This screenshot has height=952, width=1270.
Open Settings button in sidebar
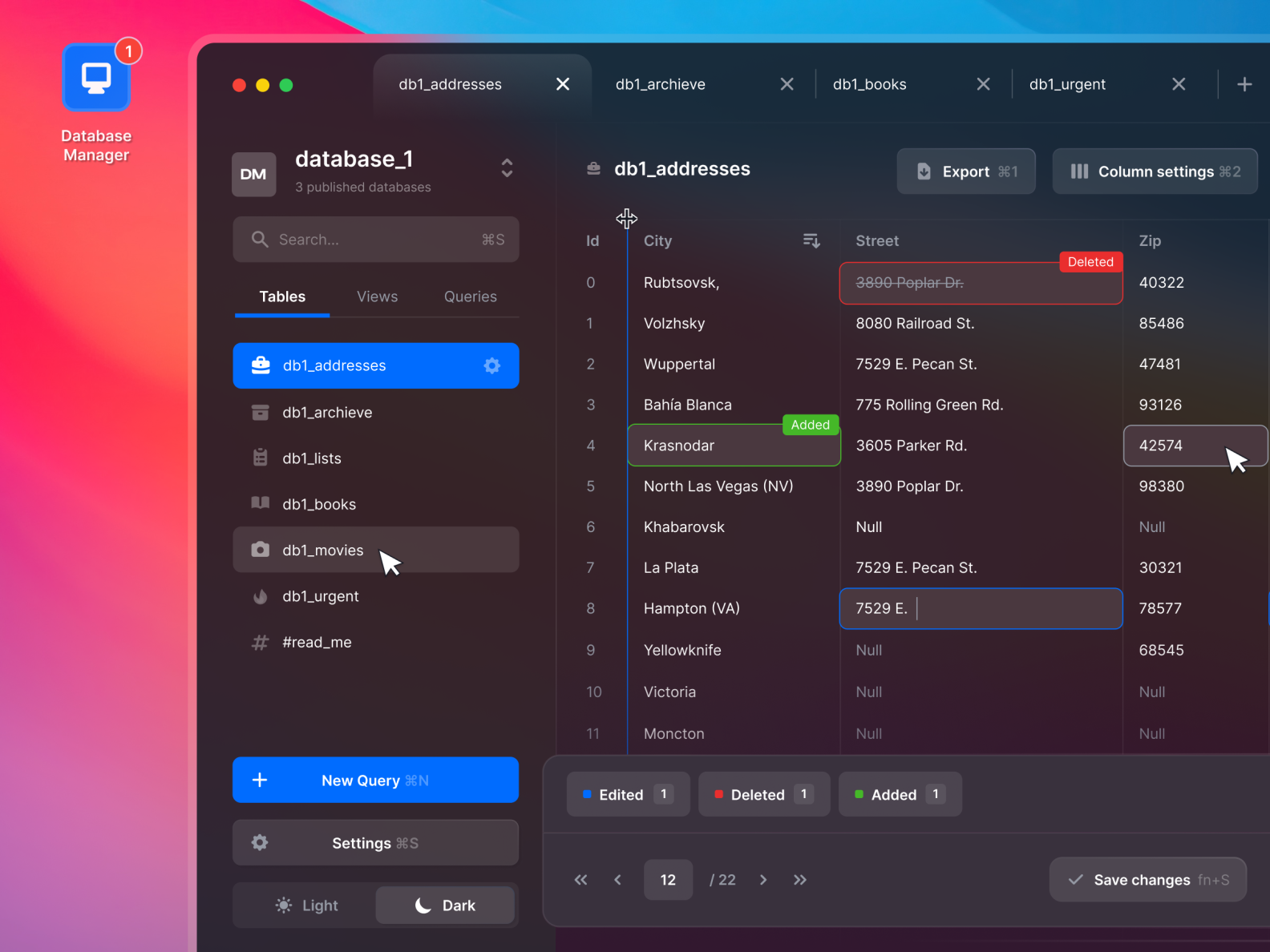376,842
